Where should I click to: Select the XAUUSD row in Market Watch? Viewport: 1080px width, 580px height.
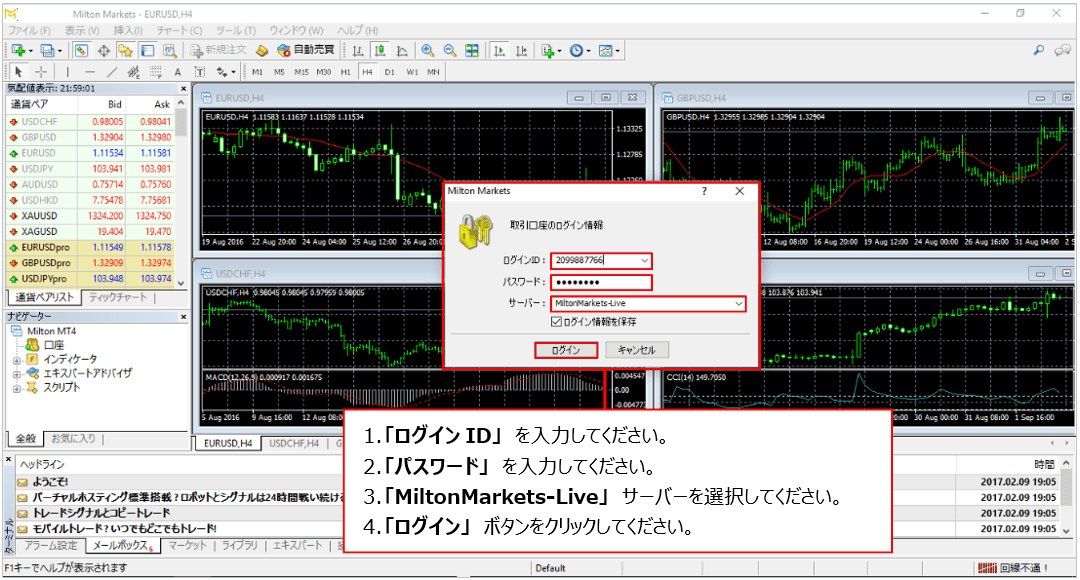pyautogui.click(x=90, y=216)
